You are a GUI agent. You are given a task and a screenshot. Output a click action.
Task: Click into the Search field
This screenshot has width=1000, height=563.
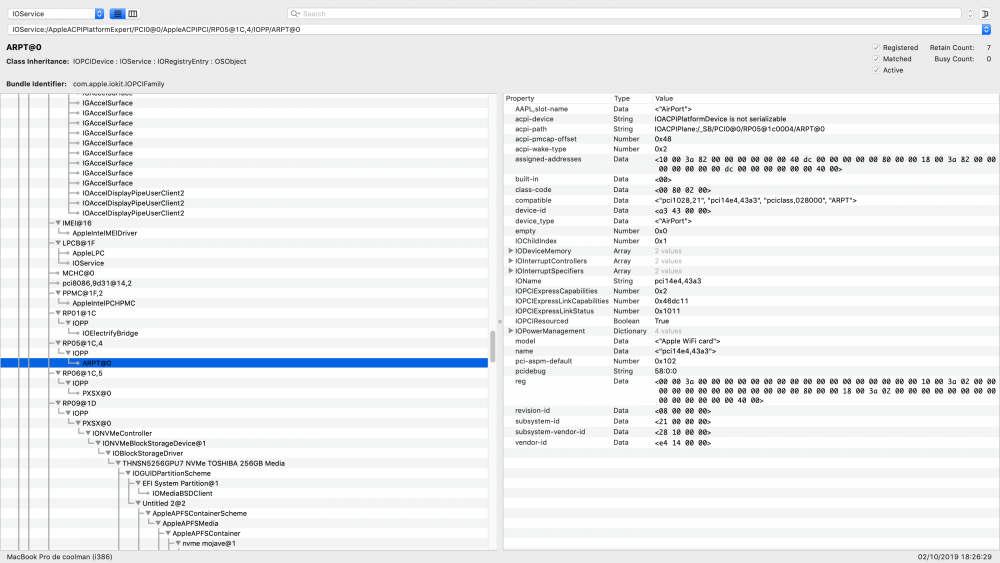[x=620, y=14]
